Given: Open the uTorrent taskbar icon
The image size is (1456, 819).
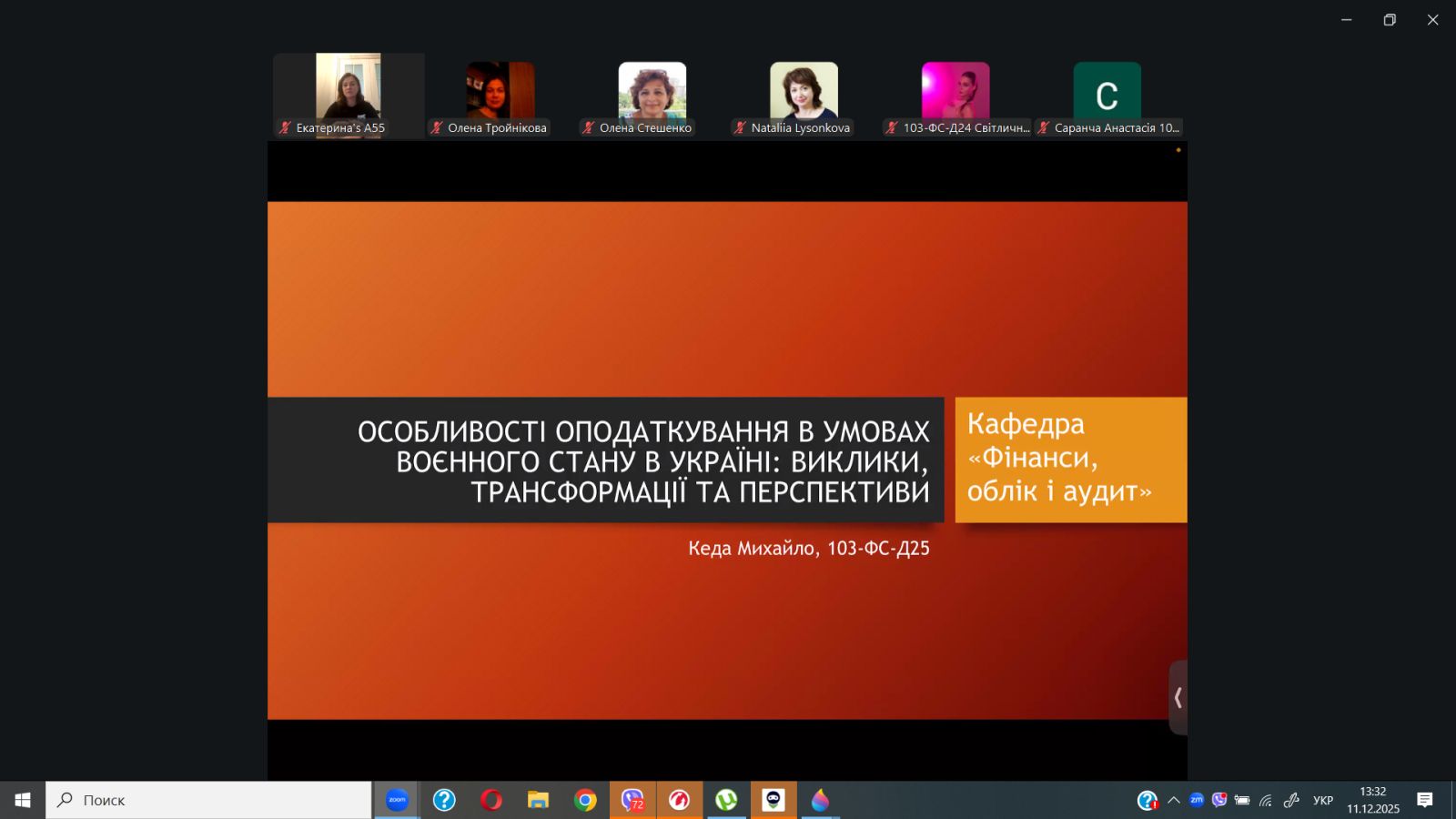Looking at the screenshot, I should pyautogui.click(x=726, y=800).
